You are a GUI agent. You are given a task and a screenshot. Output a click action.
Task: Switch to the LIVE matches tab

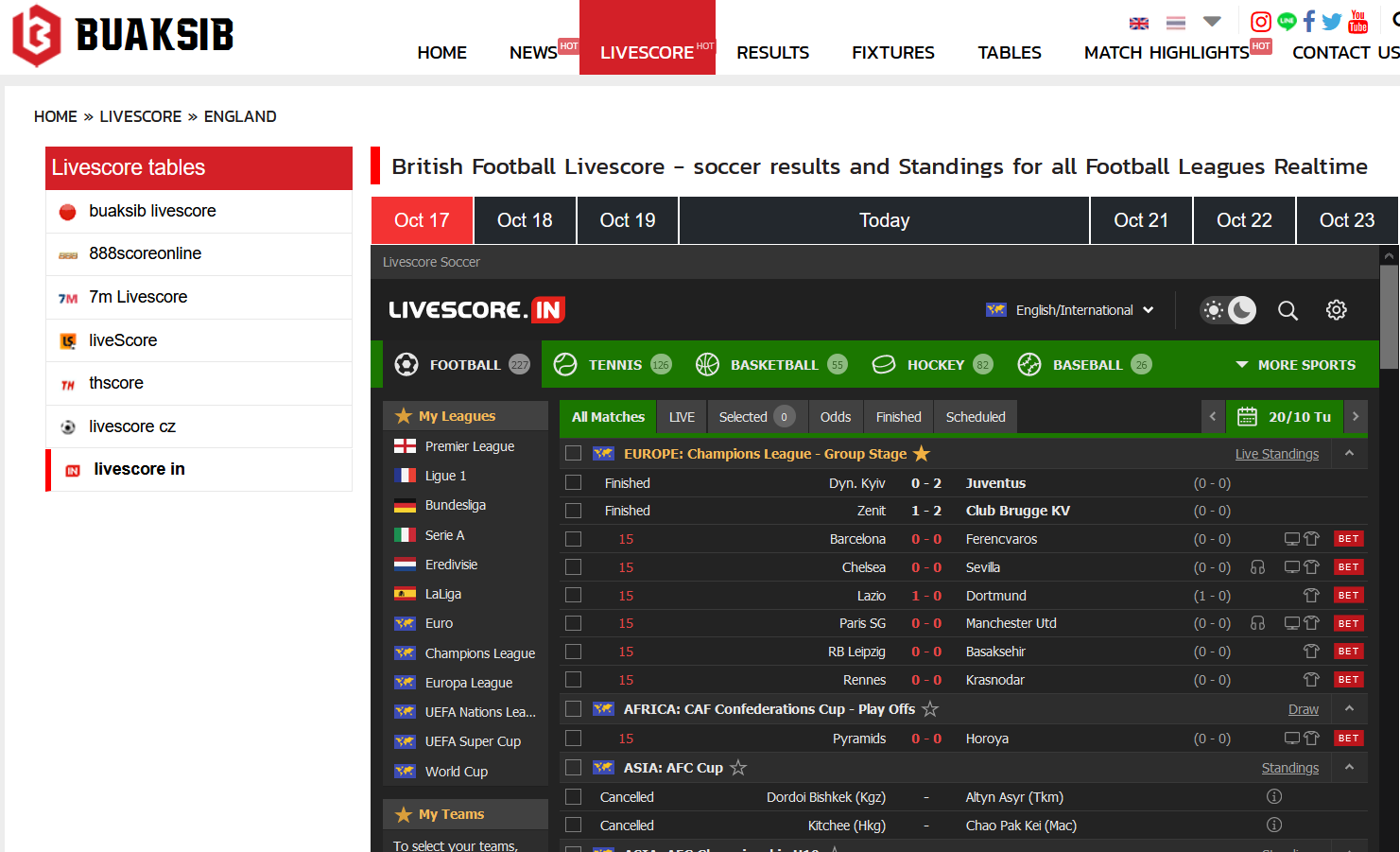(682, 416)
